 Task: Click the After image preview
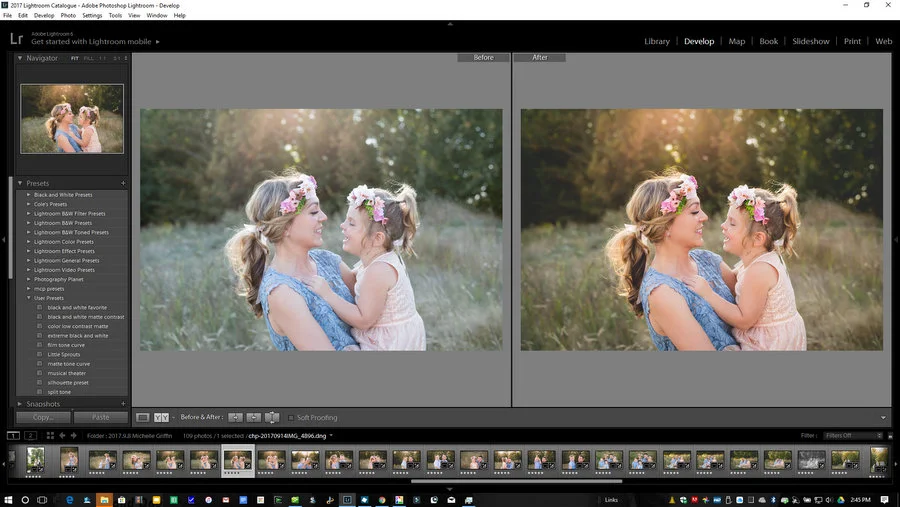pyautogui.click(x=701, y=230)
